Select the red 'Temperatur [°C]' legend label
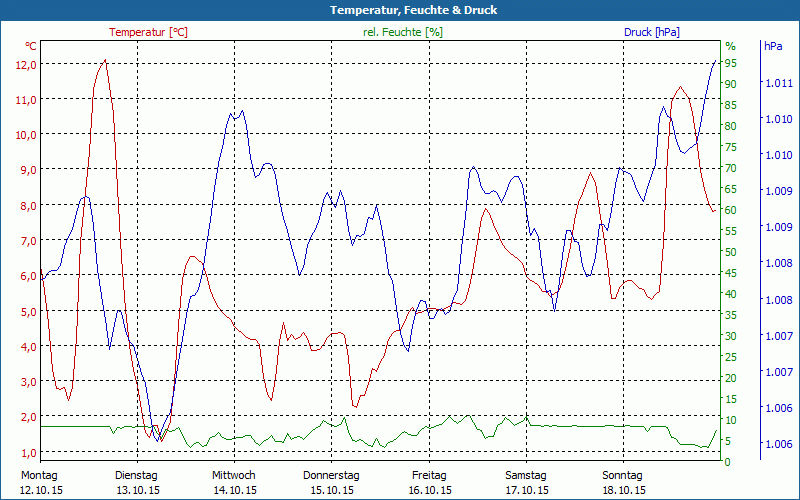The height and width of the screenshot is (500, 800). [148, 32]
